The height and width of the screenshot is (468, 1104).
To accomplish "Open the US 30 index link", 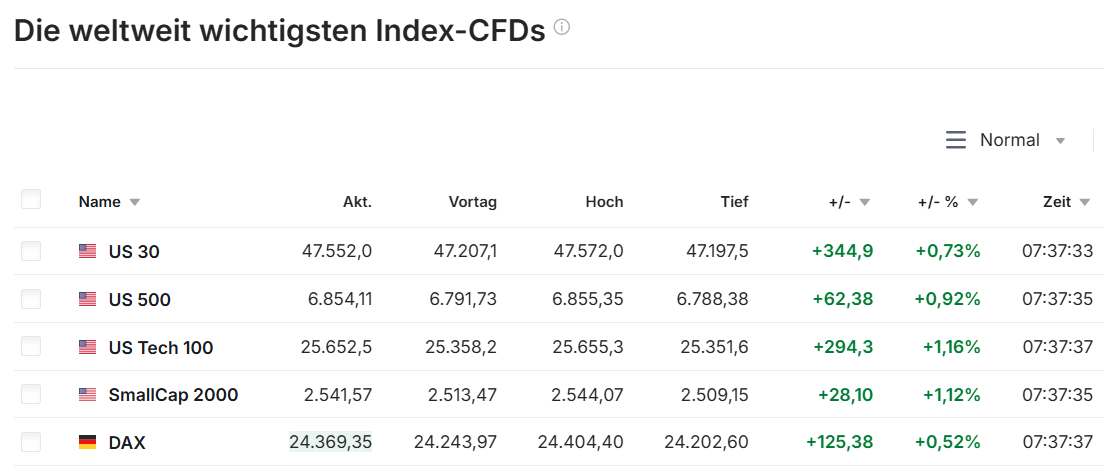I will coord(134,252).
